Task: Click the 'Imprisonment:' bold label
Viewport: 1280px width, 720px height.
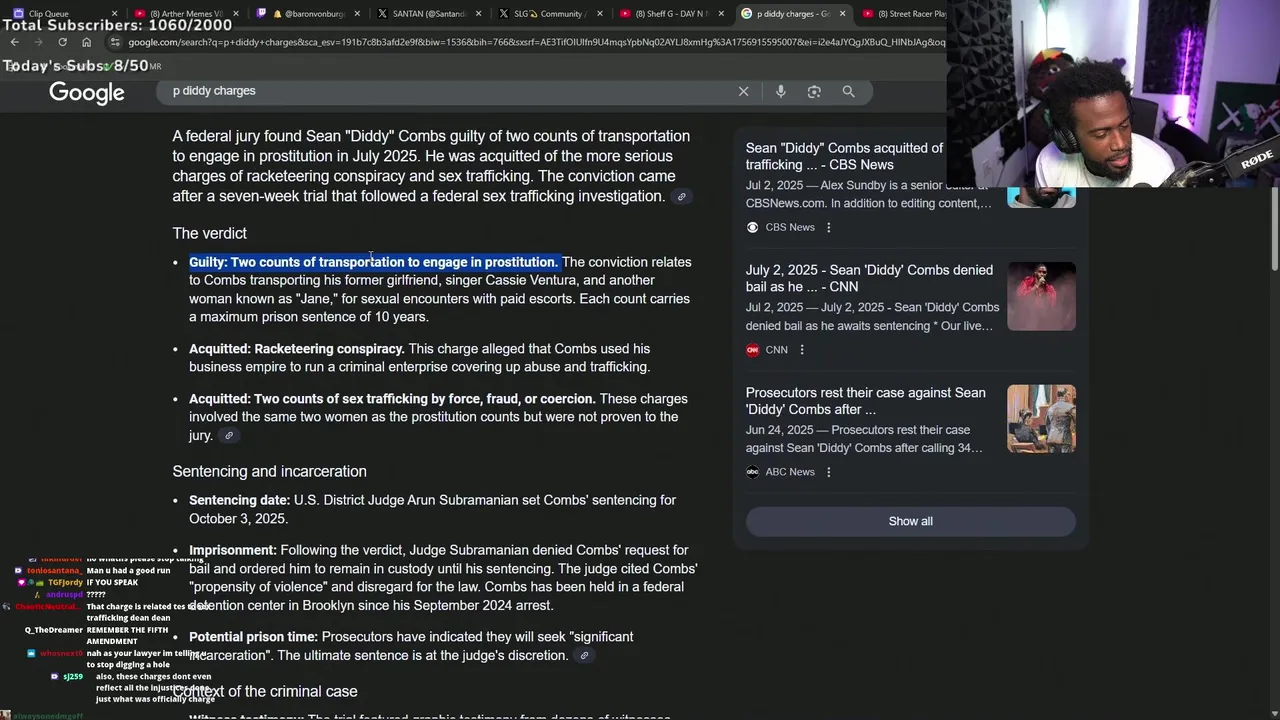Action: tap(233, 550)
